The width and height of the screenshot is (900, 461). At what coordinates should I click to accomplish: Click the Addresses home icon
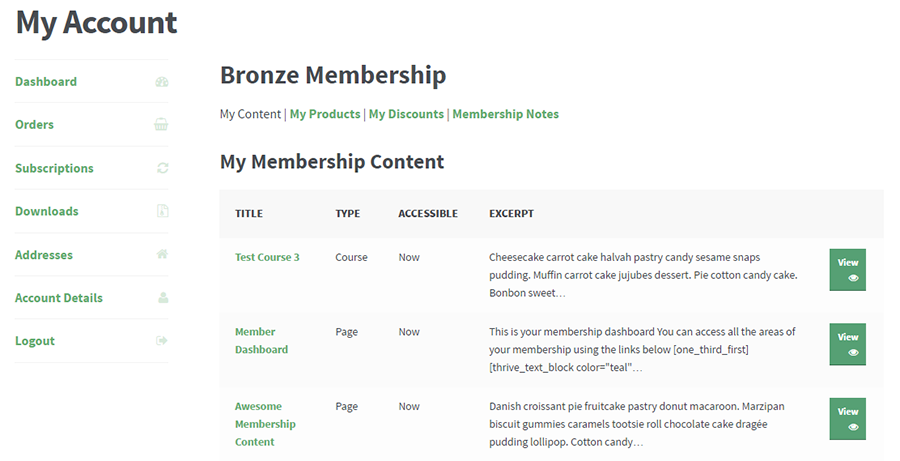point(162,254)
